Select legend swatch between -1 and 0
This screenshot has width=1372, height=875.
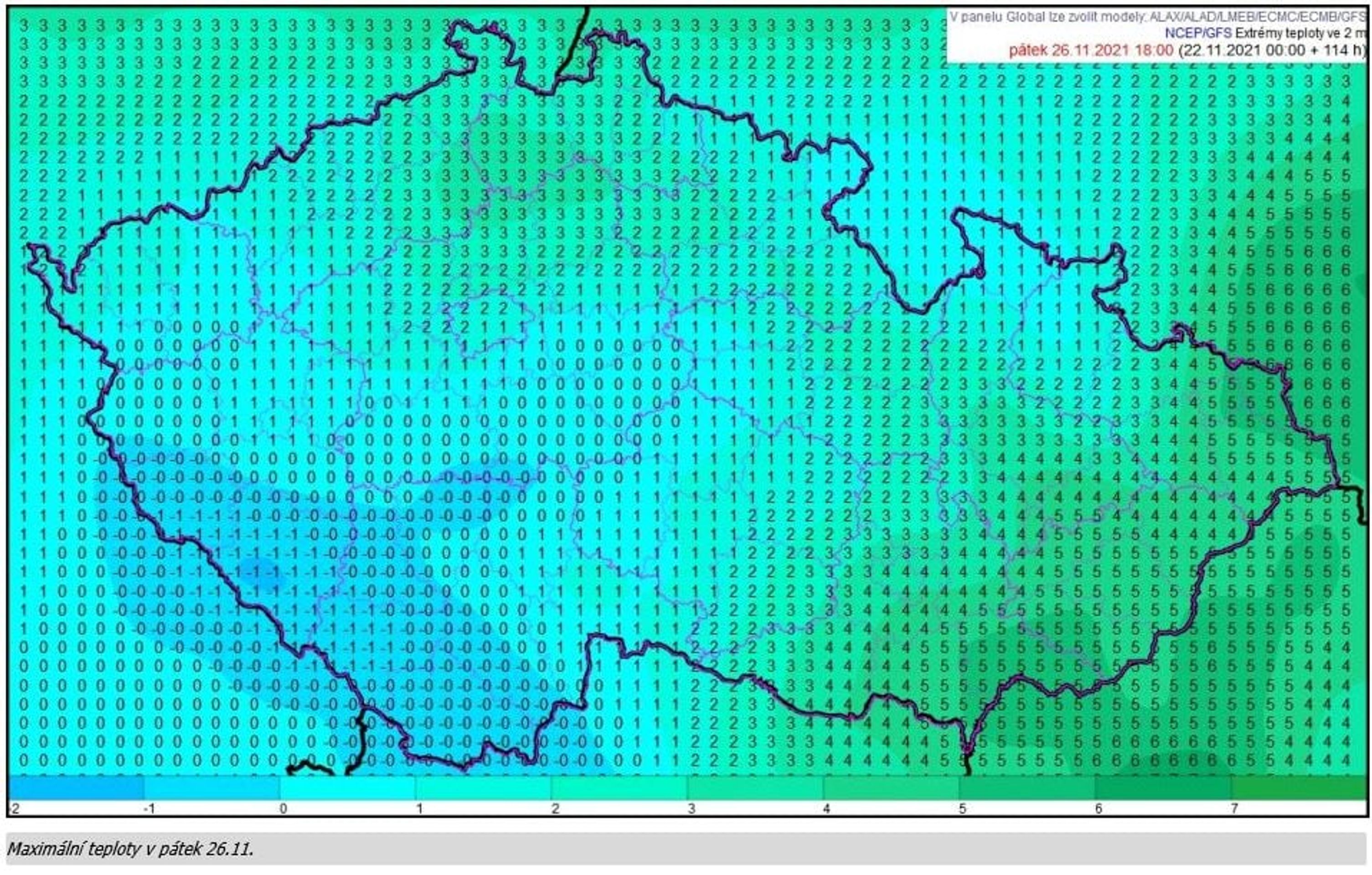click(x=212, y=789)
